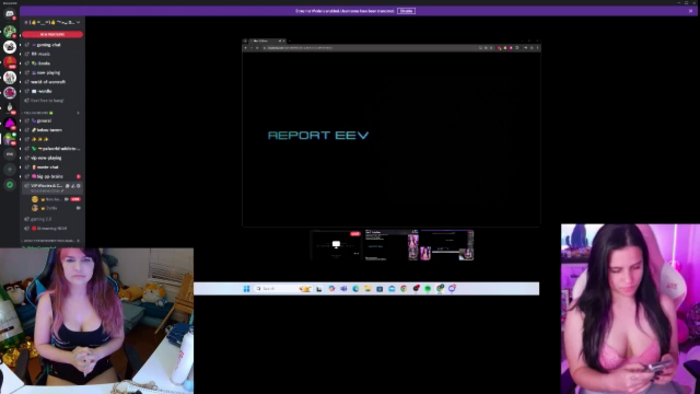700x394 pixels.
Task: Click the Add a Server plus icon
Action: point(10,169)
